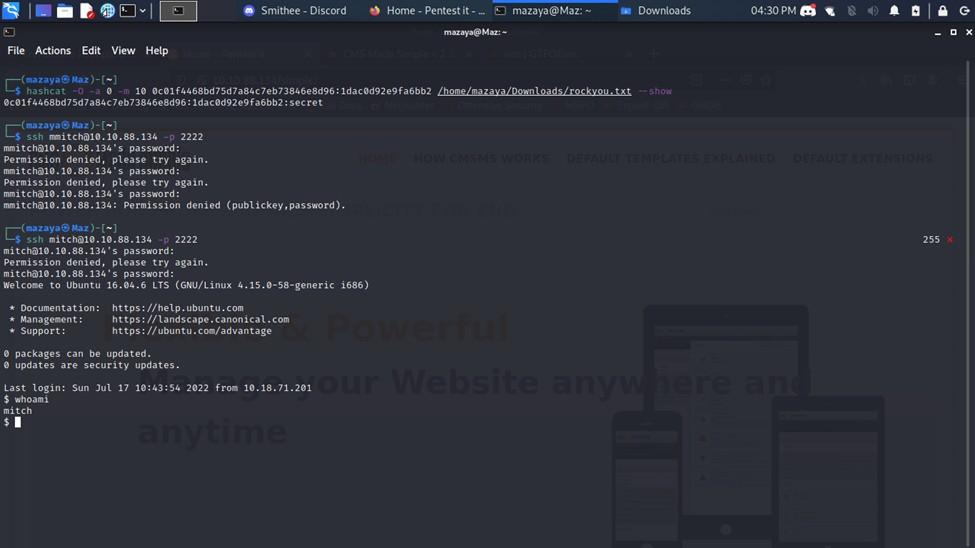Open the terminal File menu
This screenshot has height=548, width=975.
pos(16,51)
